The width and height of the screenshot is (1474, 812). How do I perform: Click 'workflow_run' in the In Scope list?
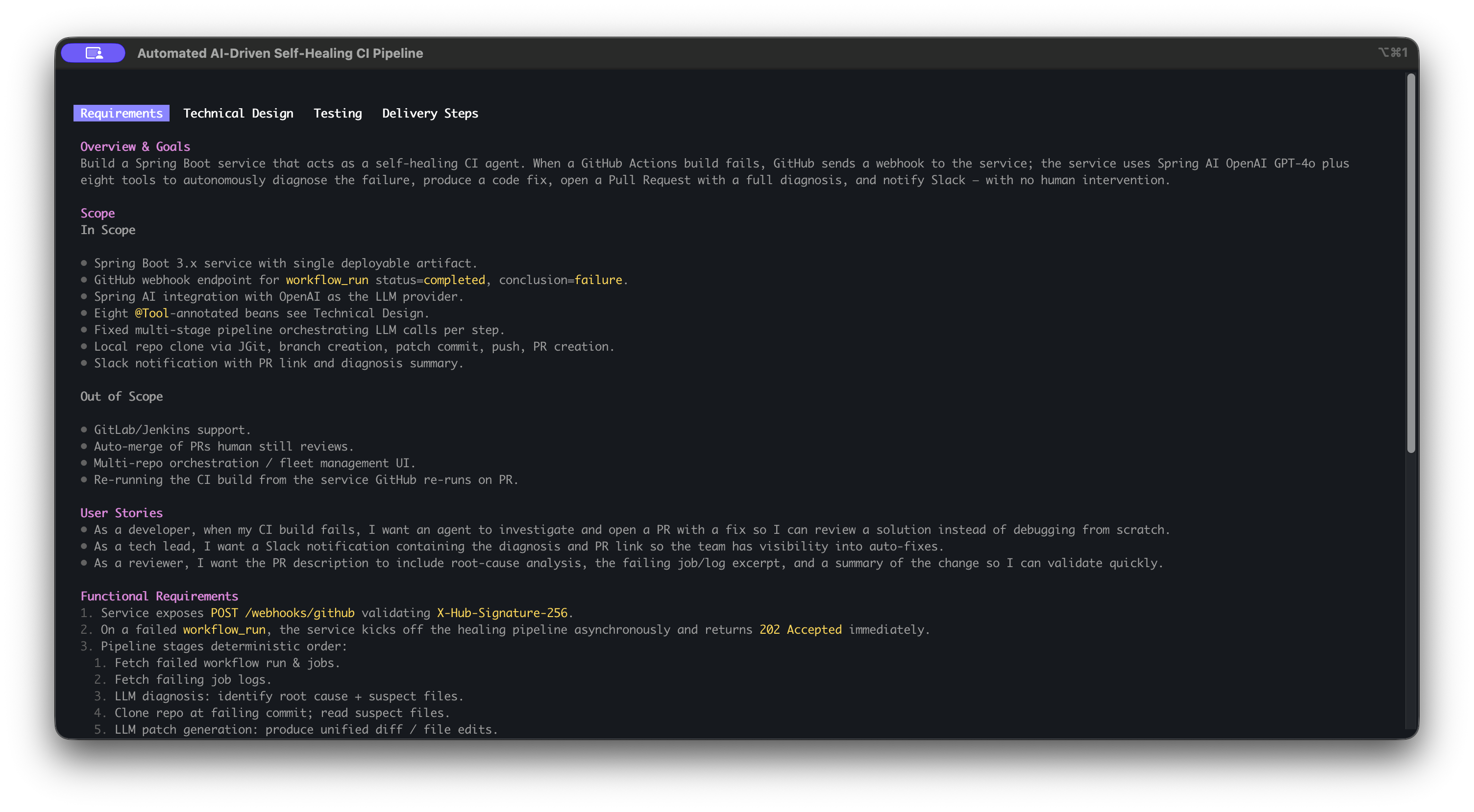point(327,280)
